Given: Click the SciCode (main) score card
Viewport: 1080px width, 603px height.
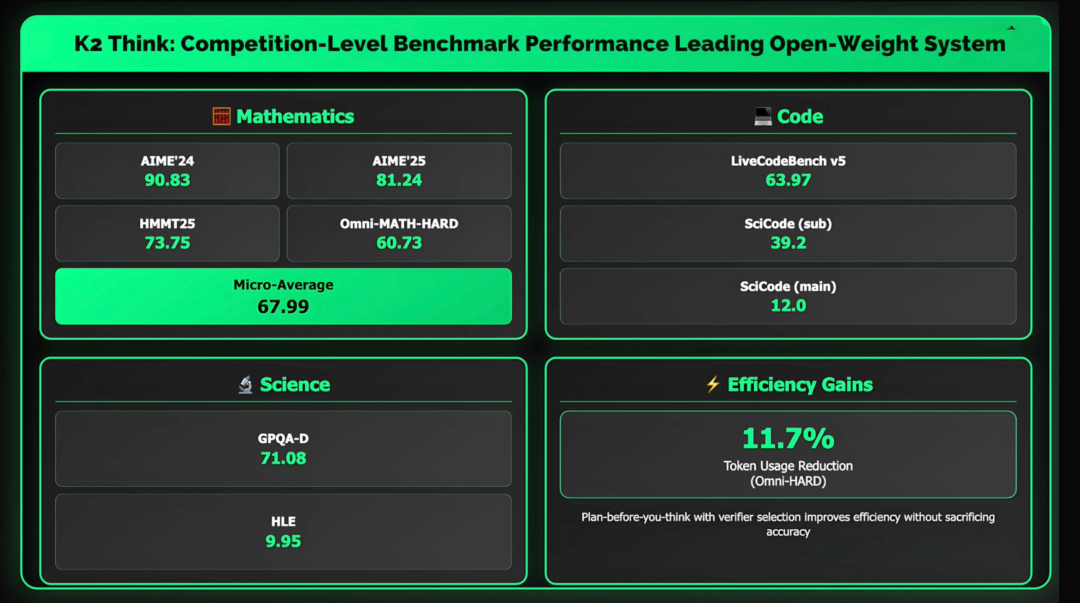Looking at the screenshot, I should tap(788, 296).
